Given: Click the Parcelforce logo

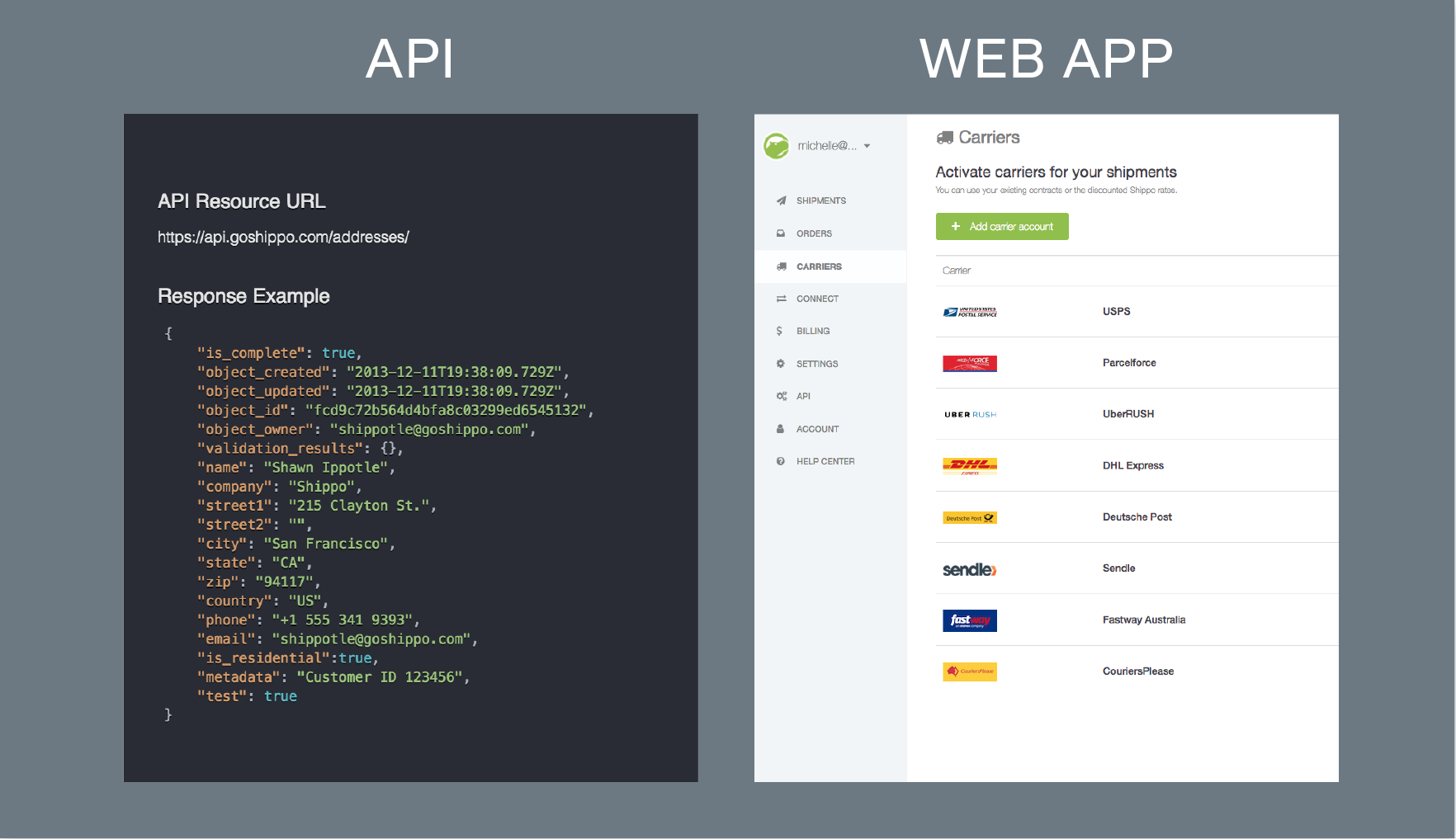Looking at the screenshot, I should [x=970, y=364].
